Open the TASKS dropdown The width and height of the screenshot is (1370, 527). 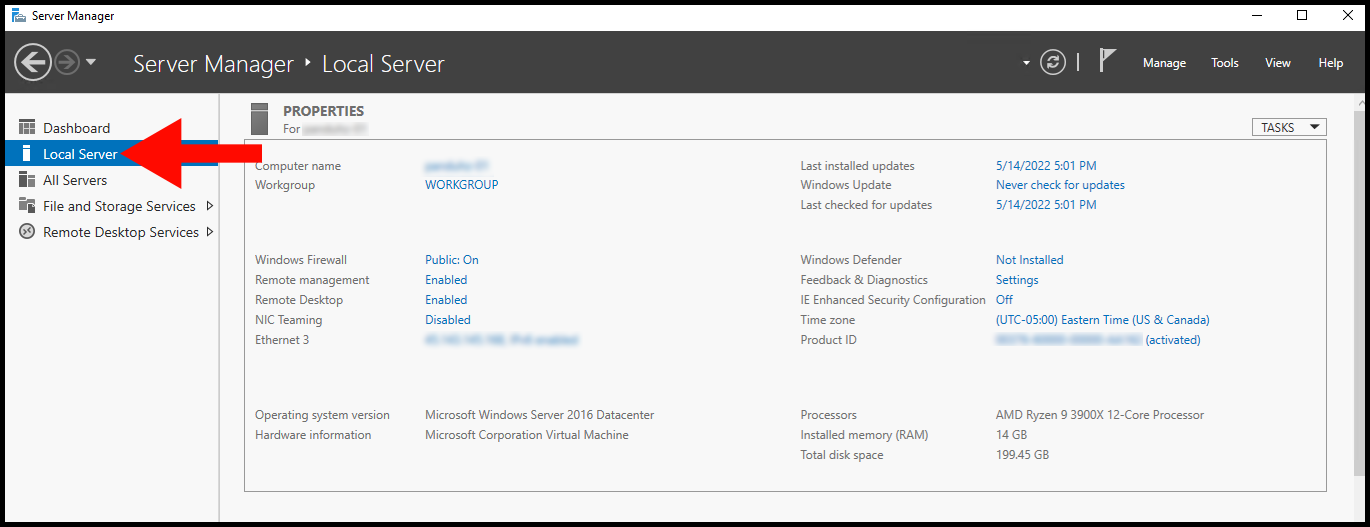(x=1288, y=127)
